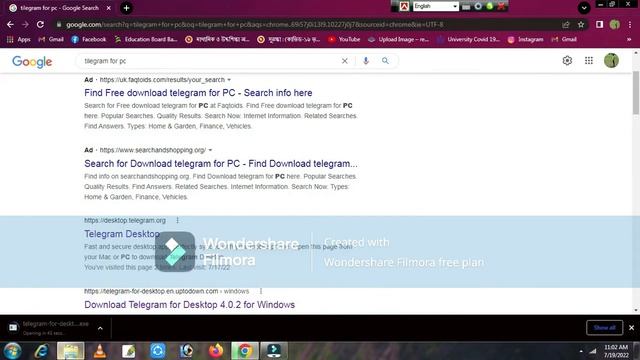Open Instagram bookmark

coord(525,40)
